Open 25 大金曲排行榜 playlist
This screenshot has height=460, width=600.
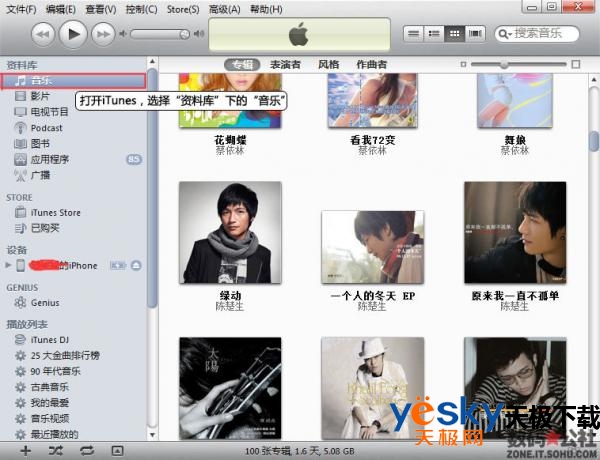(65, 356)
